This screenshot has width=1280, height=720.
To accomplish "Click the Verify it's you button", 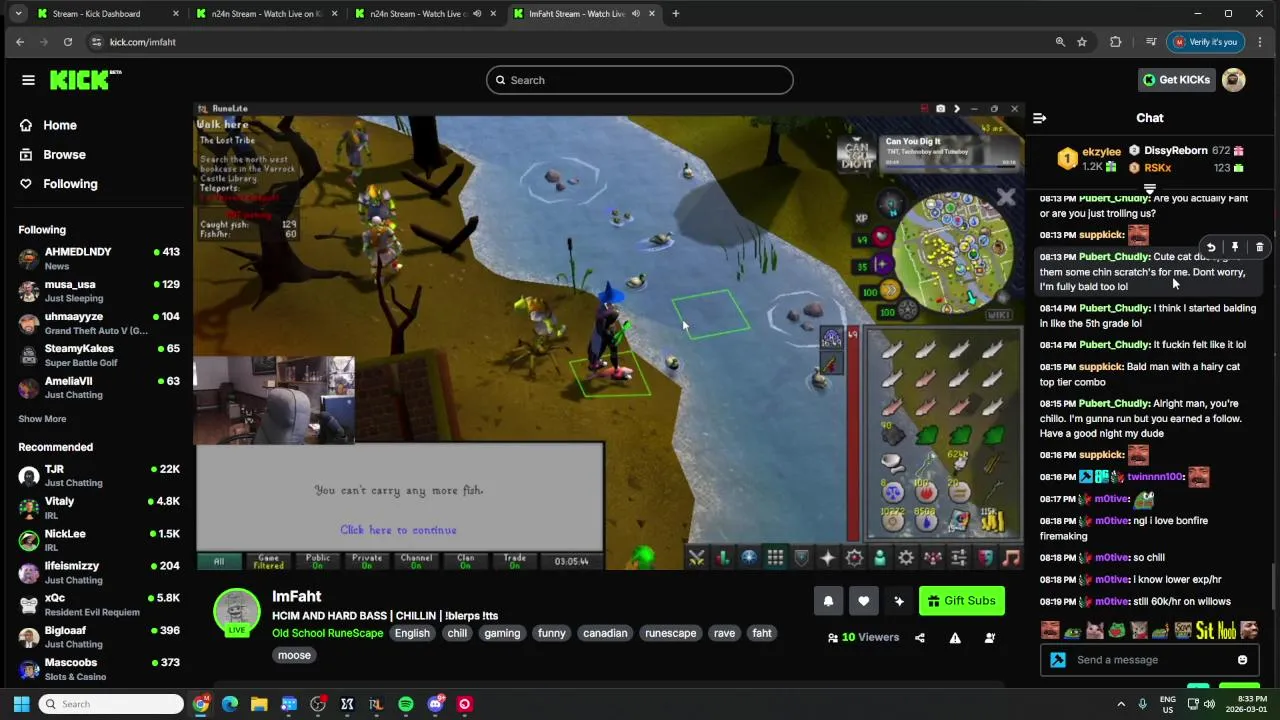I will (x=1205, y=42).
